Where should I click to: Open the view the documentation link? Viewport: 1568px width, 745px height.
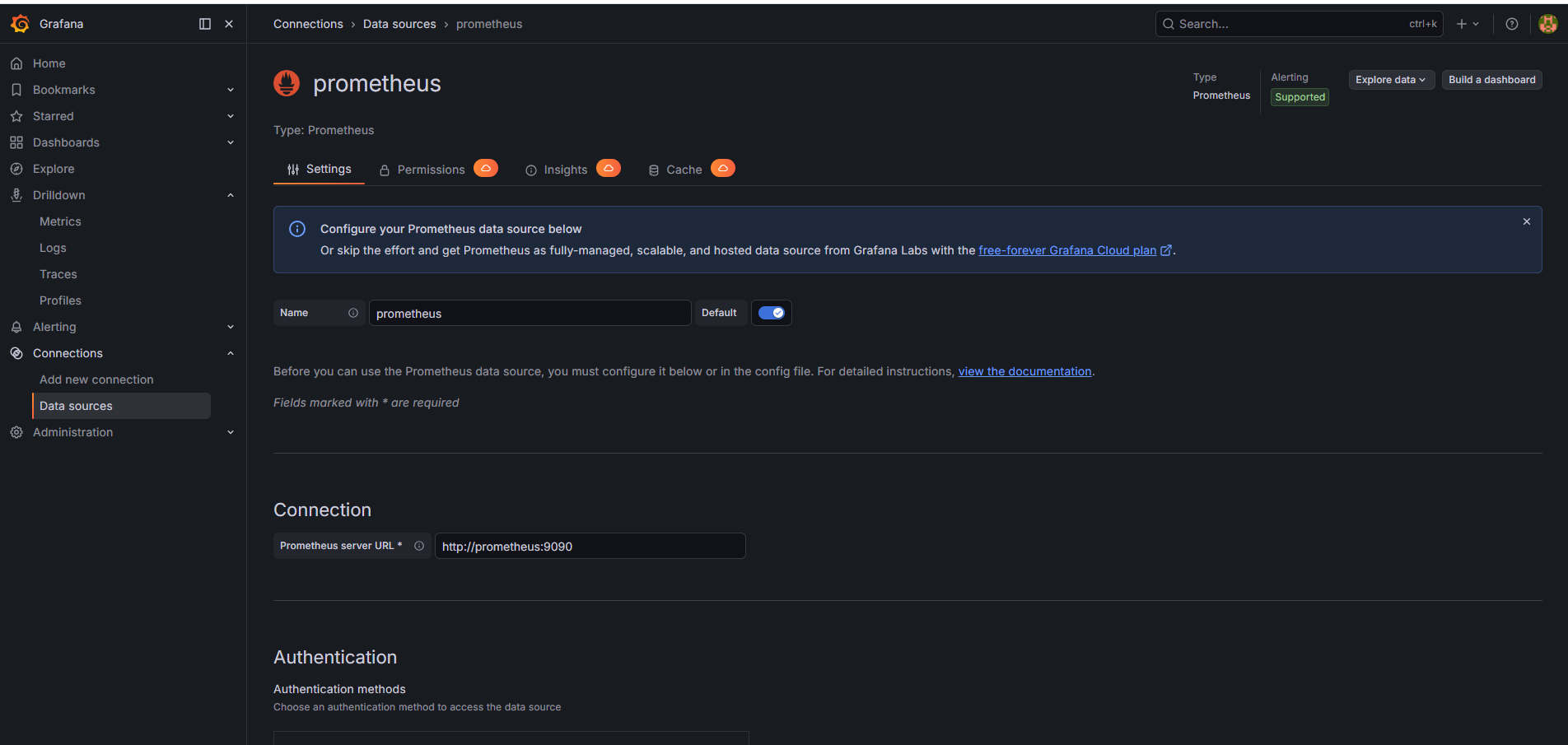[1024, 371]
